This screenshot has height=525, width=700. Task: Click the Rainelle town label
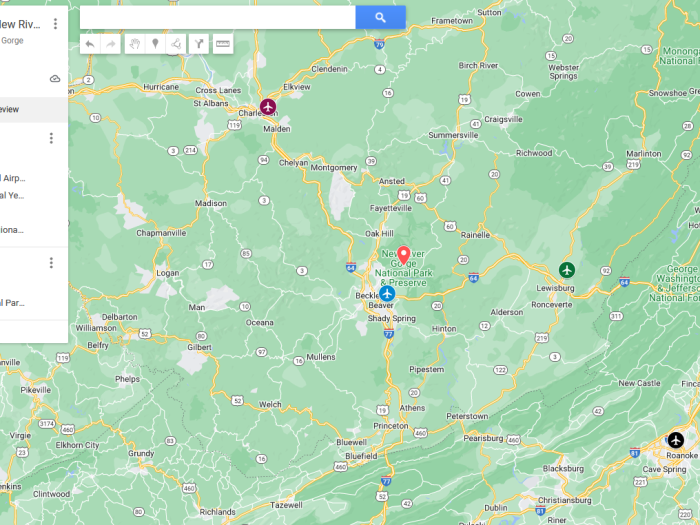[475, 235]
